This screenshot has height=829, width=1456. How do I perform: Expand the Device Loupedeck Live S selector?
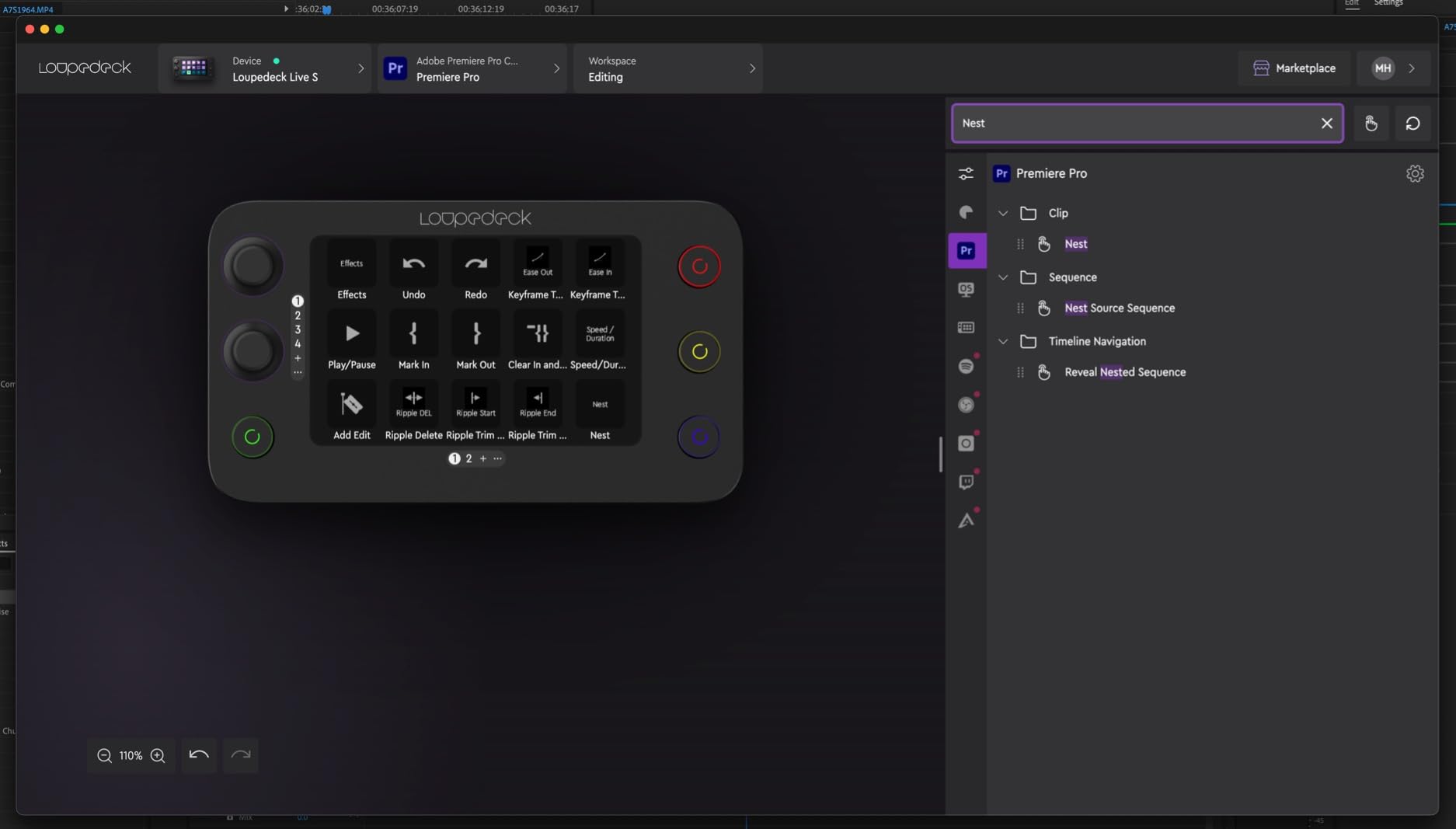[x=361, y=68]
